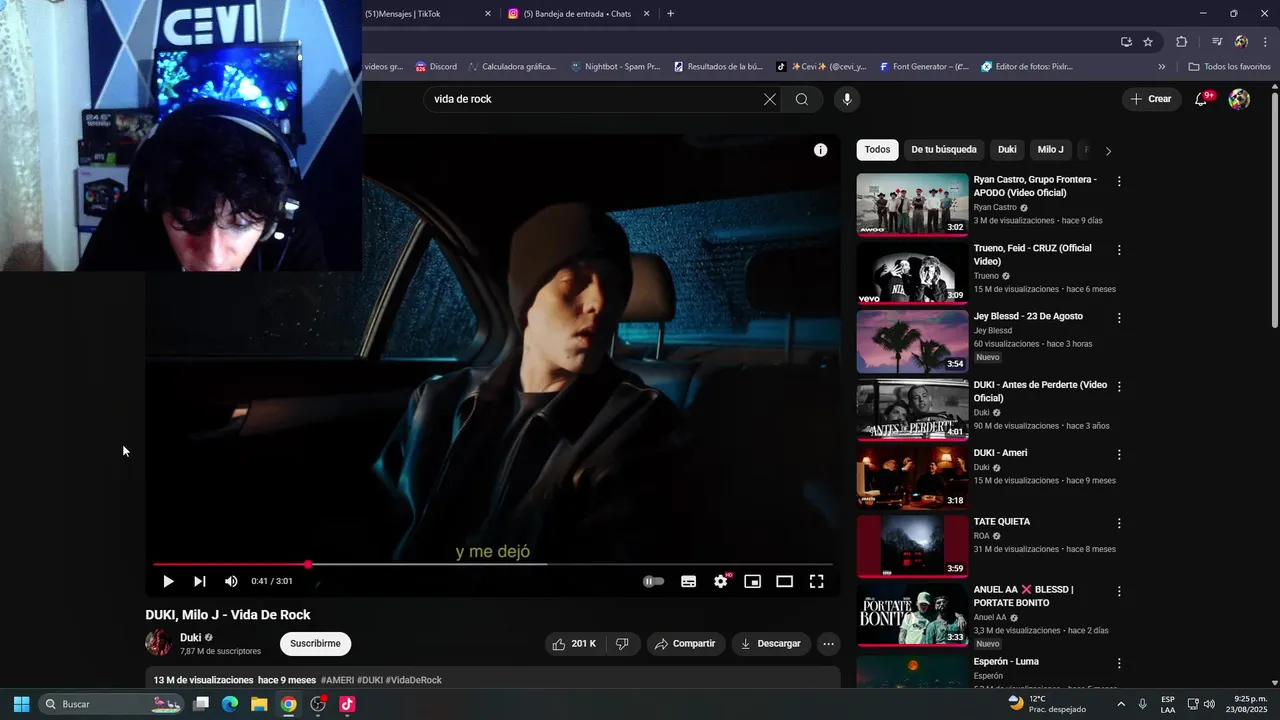
Task: Click the Crear button
Action: (1151, 99)
